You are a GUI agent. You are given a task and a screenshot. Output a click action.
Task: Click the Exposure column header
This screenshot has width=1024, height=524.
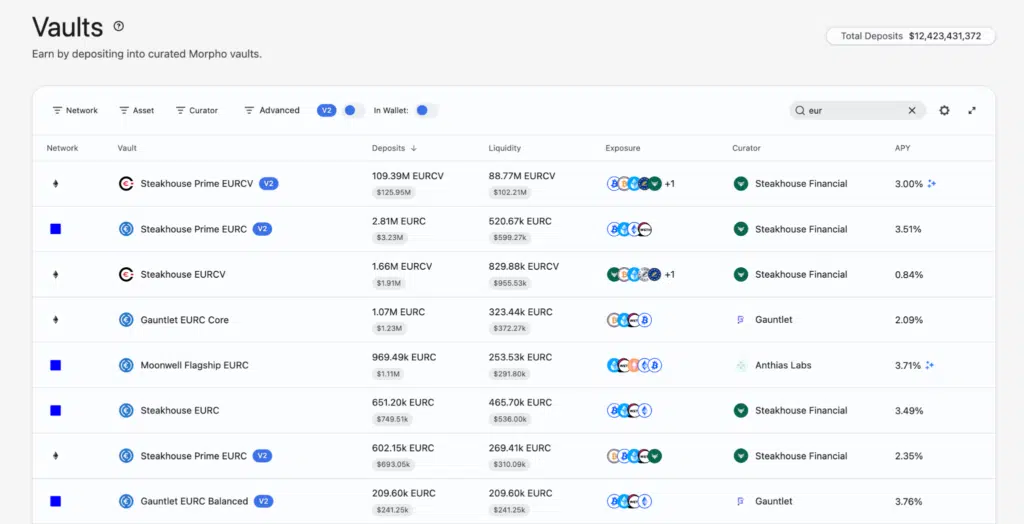pos(623,148)
